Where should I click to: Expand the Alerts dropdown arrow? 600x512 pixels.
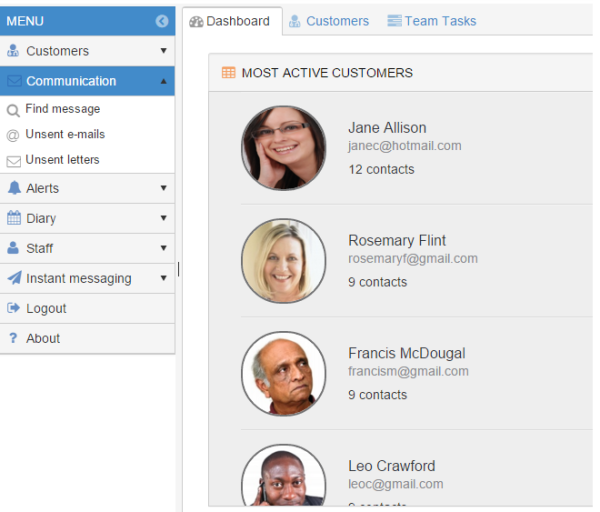(163, 188)
